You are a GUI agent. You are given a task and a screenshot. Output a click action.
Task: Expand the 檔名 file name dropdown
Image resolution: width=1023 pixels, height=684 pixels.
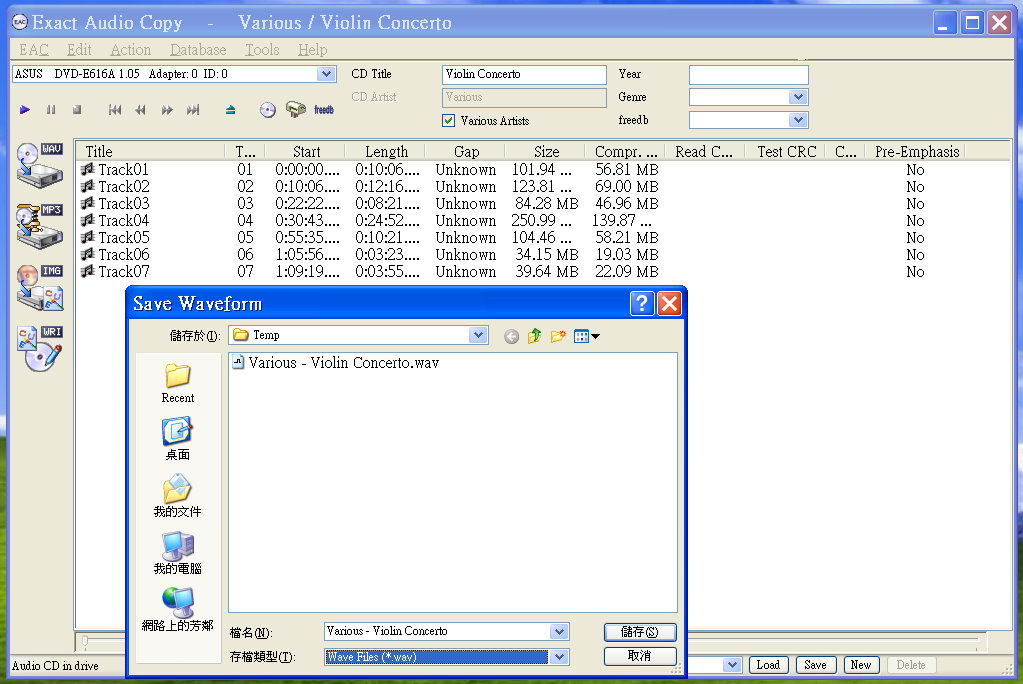[x=558, y=631]
